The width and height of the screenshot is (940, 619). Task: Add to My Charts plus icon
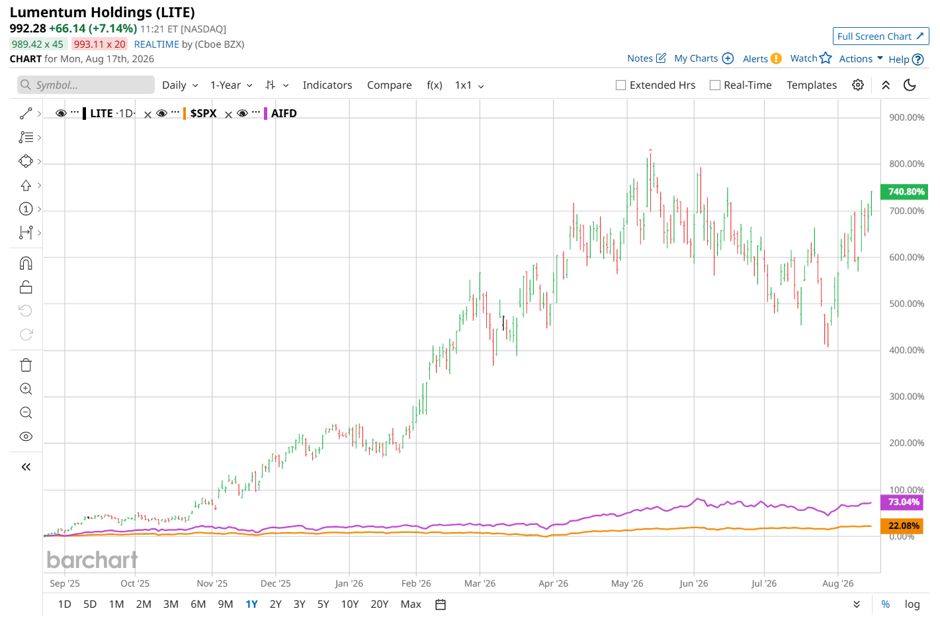(x=728, y=58)
